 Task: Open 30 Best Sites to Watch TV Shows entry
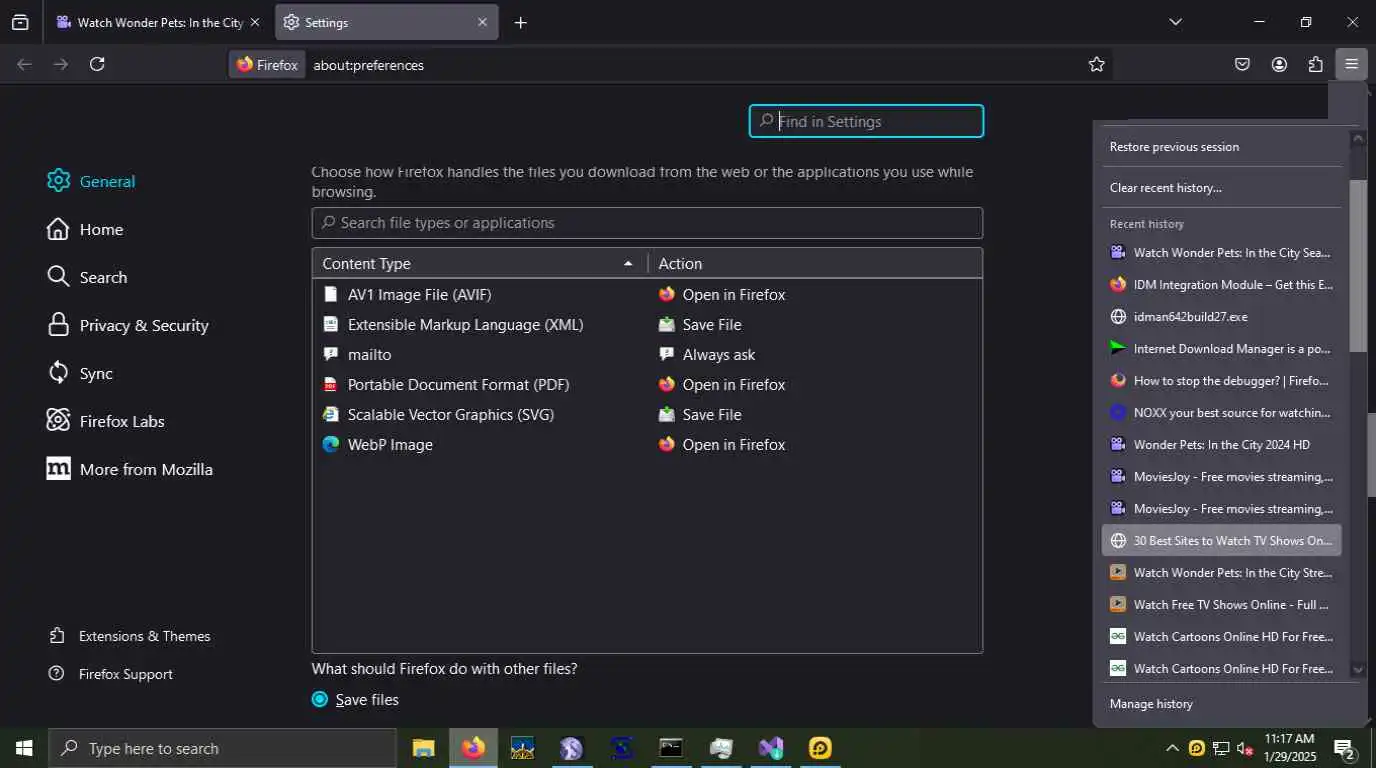point(1221,541)
